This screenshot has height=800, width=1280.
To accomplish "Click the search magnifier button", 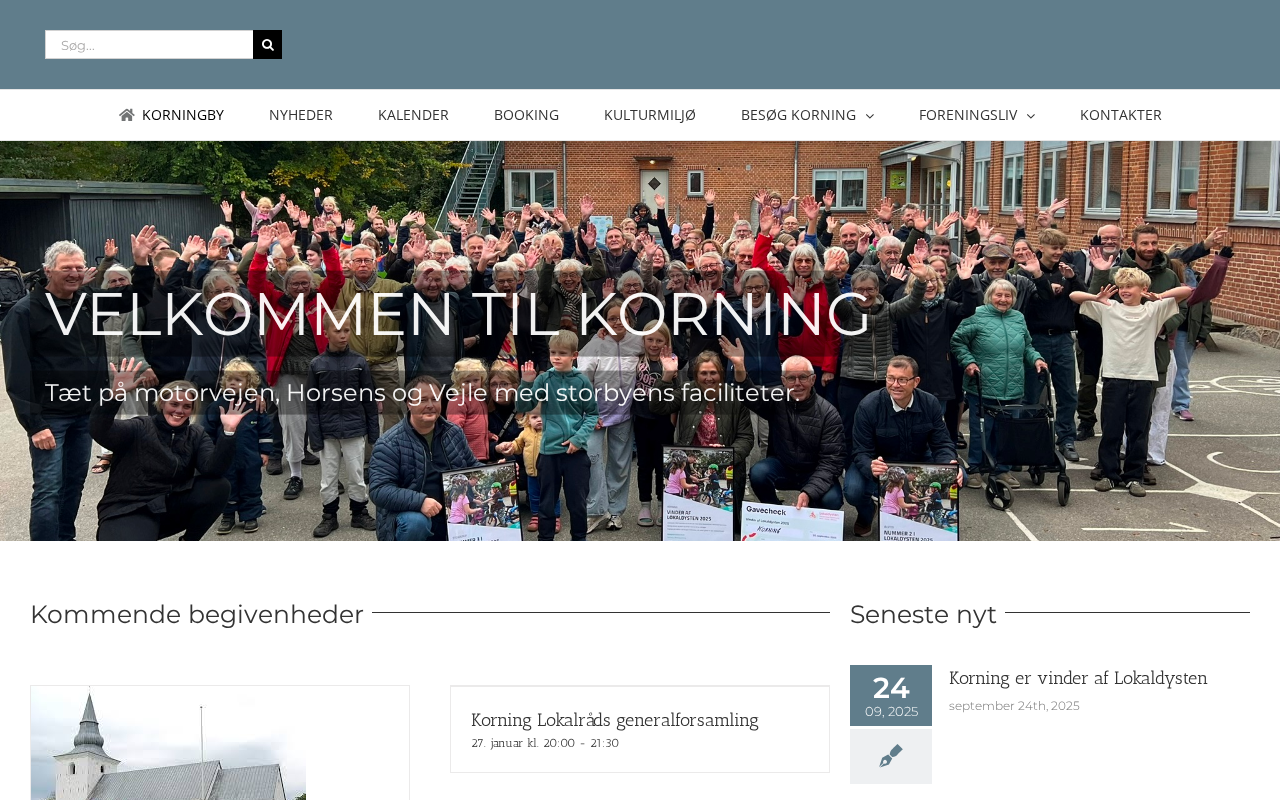I will (267, 45).
